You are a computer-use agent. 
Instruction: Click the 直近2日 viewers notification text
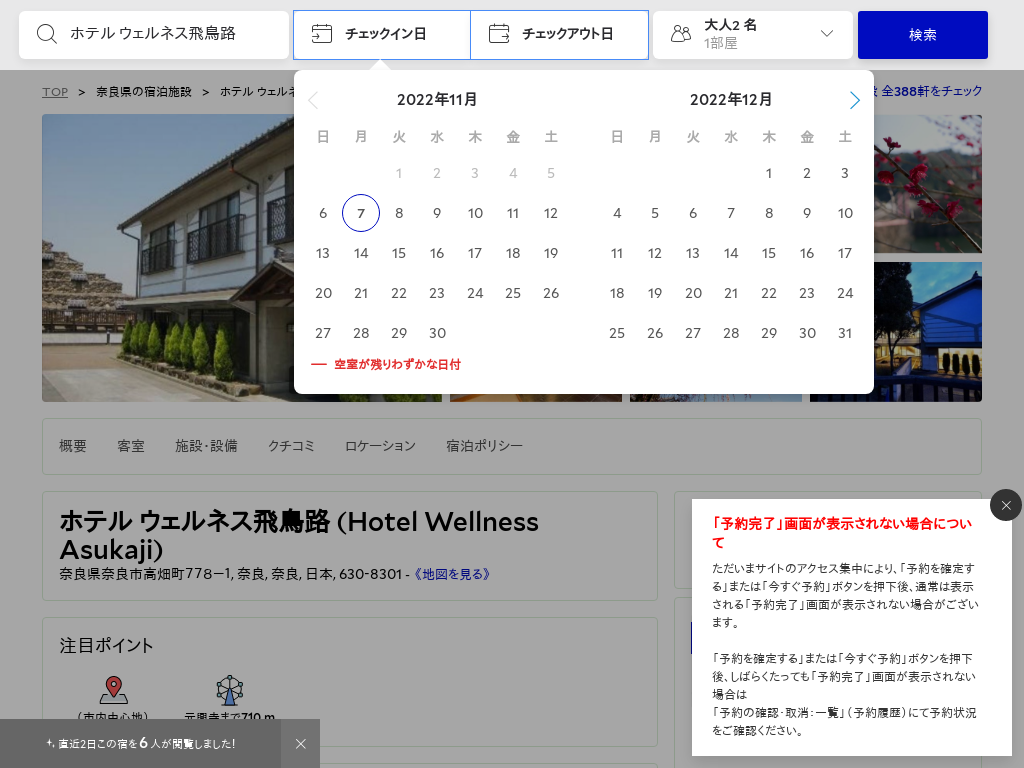pos(140,744)
